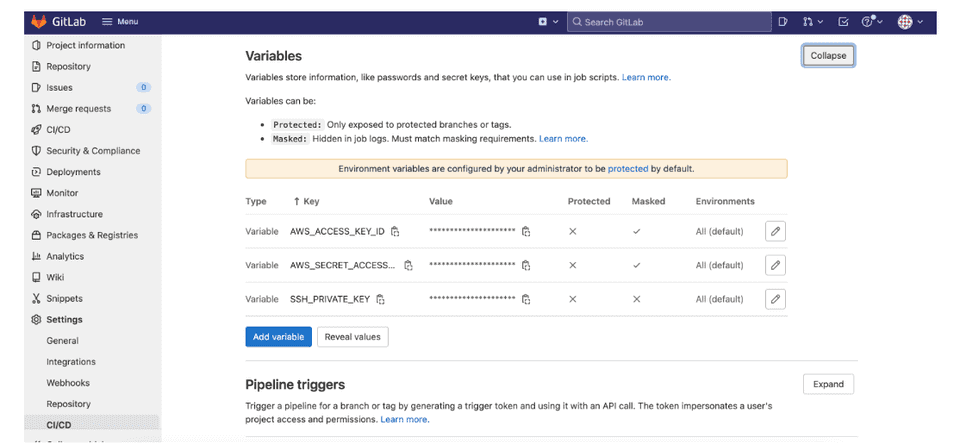This screenshot has height=445, width=960.
Task: Click All (default) in SSH_PRIVATE_KEY row
Action: point(719,299)
